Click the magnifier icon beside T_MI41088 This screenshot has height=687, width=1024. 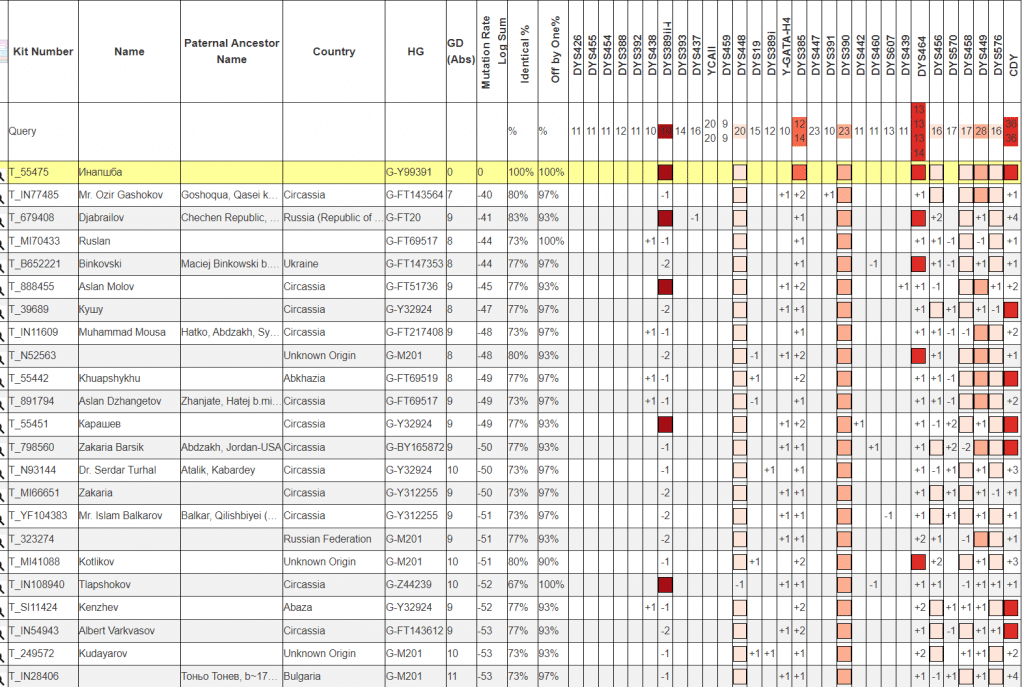(3, 563)
